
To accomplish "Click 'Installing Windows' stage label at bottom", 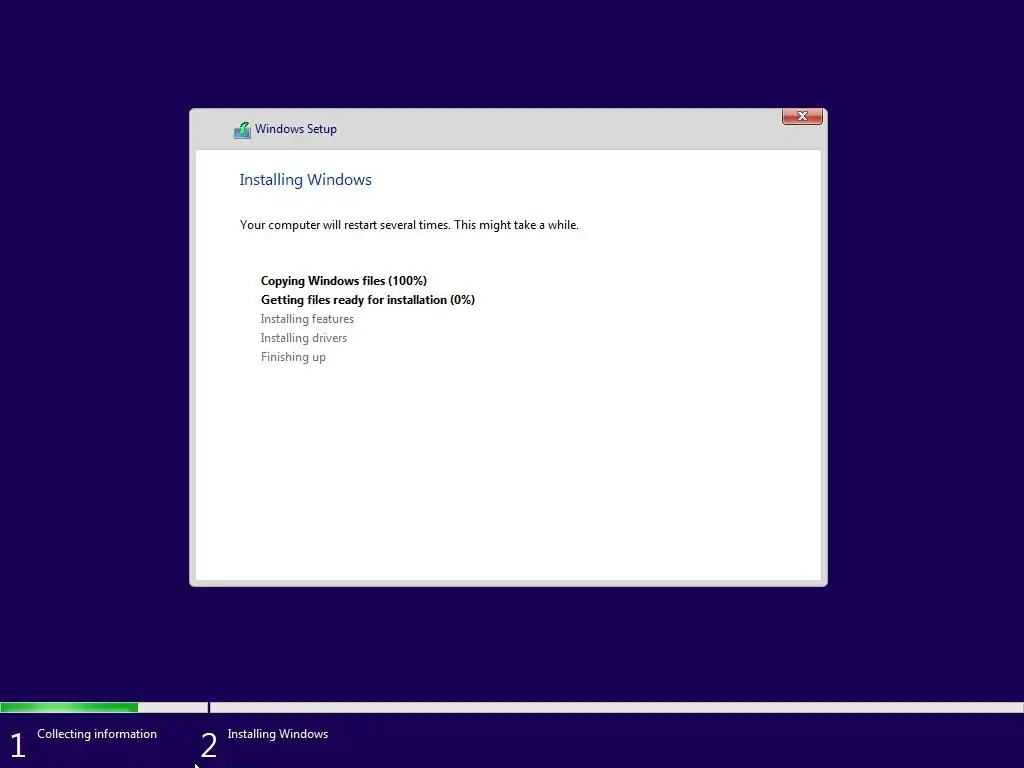I will 278,734.
